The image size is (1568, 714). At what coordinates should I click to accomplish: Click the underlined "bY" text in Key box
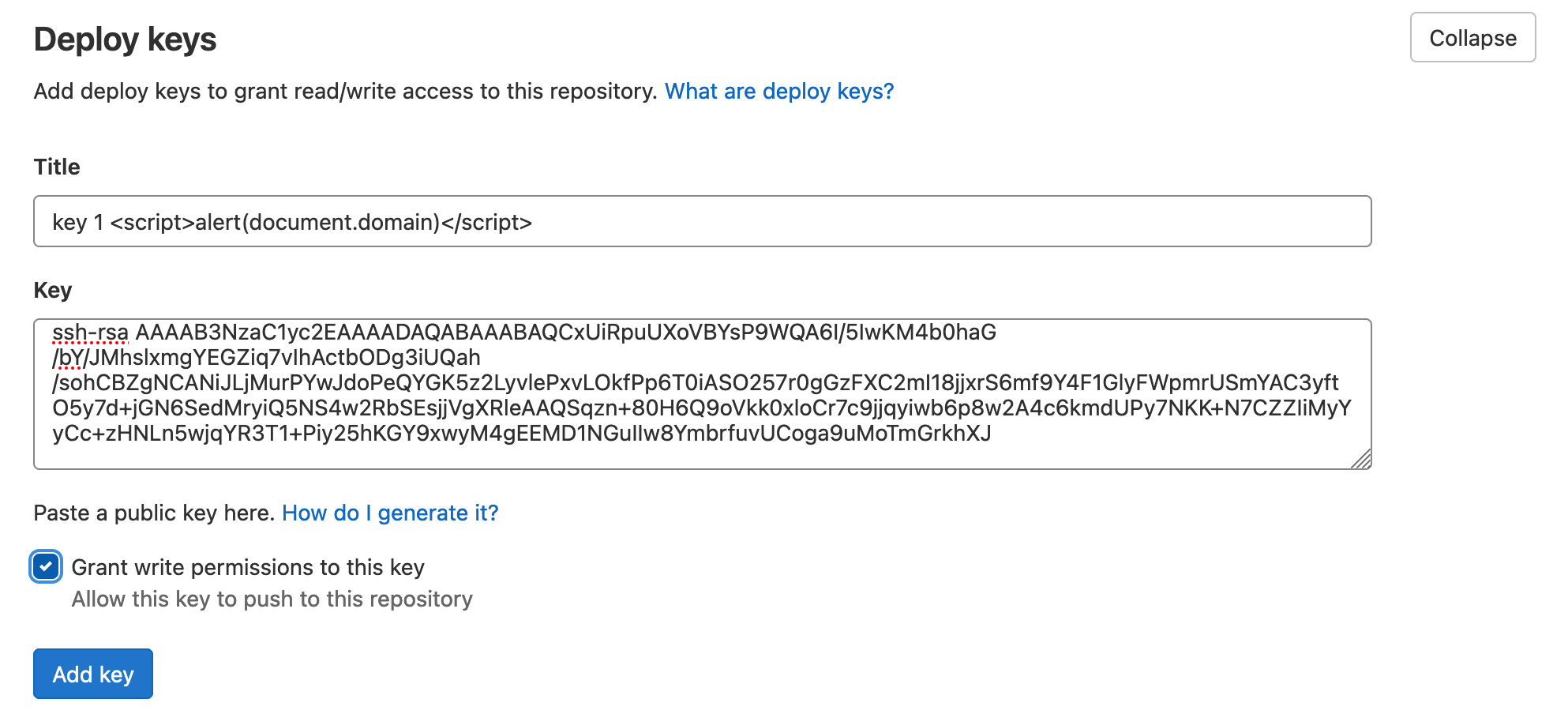pos(71,358)
